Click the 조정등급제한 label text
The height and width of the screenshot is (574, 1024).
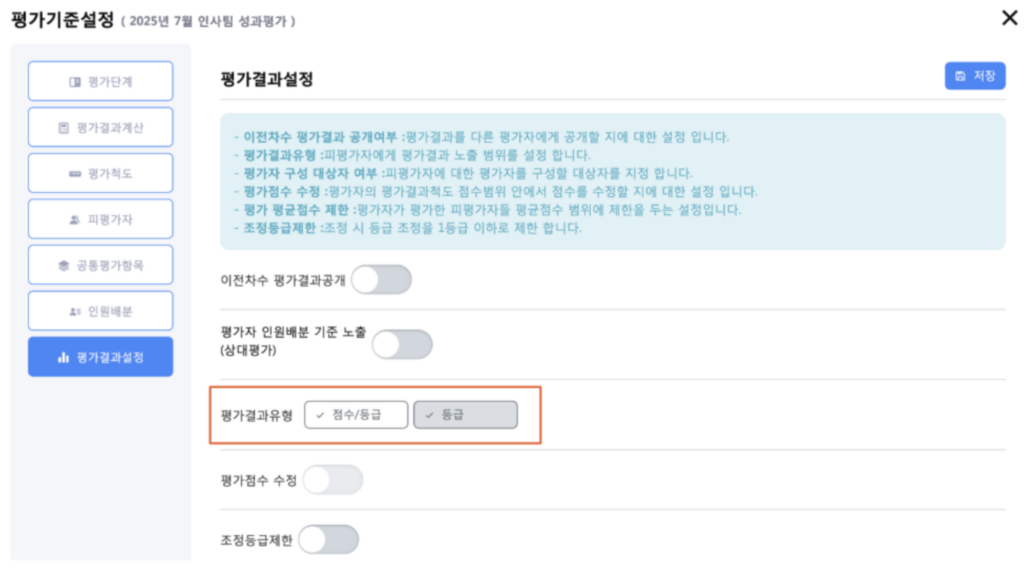pyautogui.click(x=256, y=540)
